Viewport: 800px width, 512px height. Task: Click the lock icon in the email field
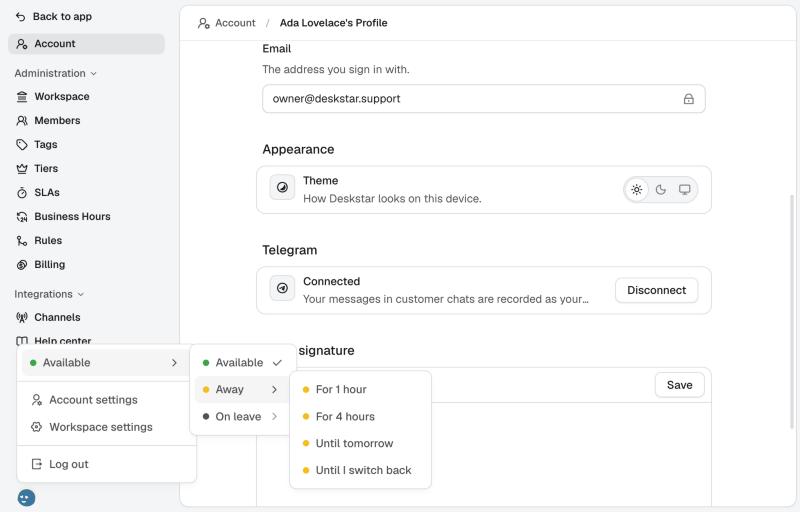pyautogui.click(x=688, y=99)
